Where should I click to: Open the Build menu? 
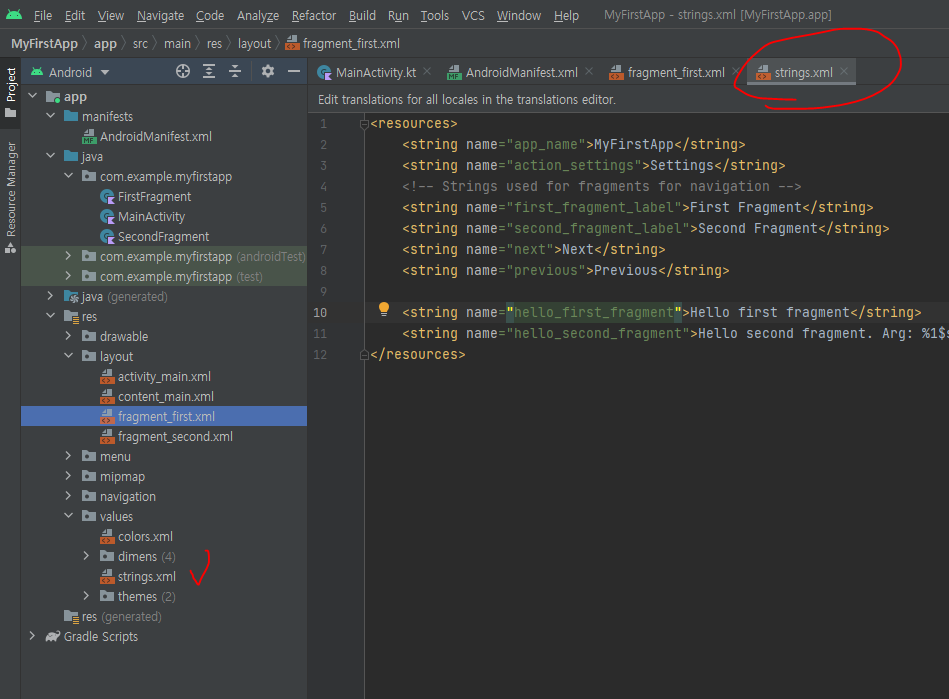[362, 15]
